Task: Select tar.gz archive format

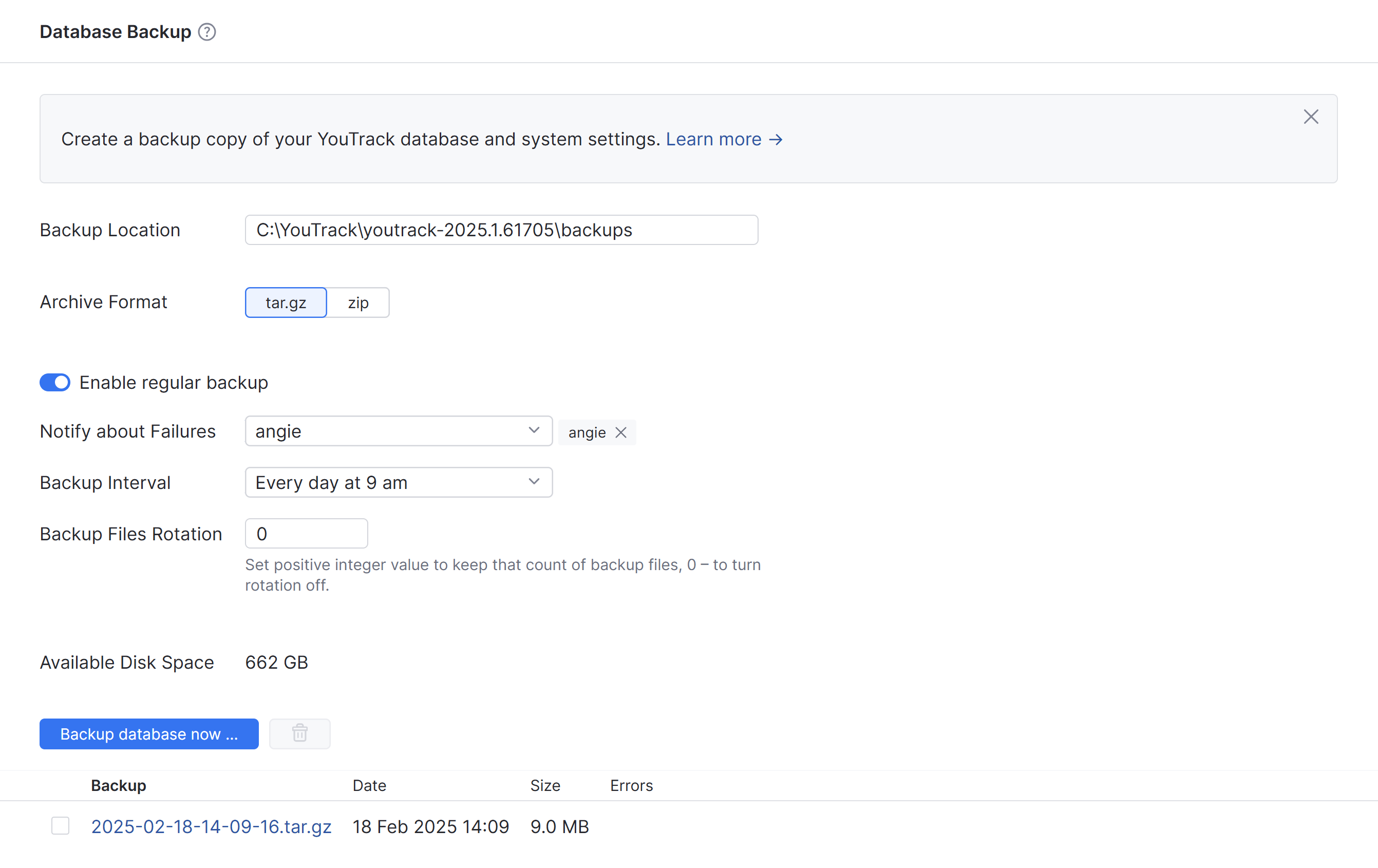Action: (286, 303)
